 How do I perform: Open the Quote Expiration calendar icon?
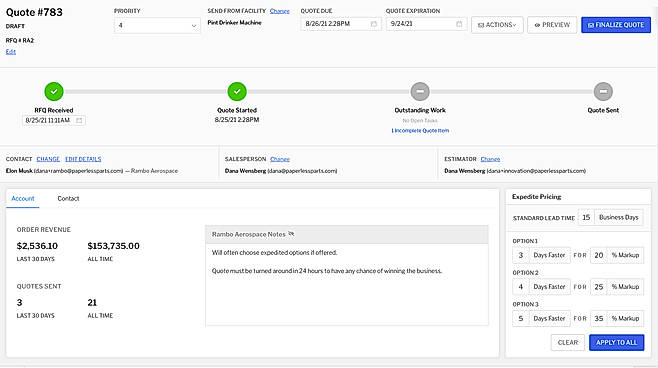459,24
